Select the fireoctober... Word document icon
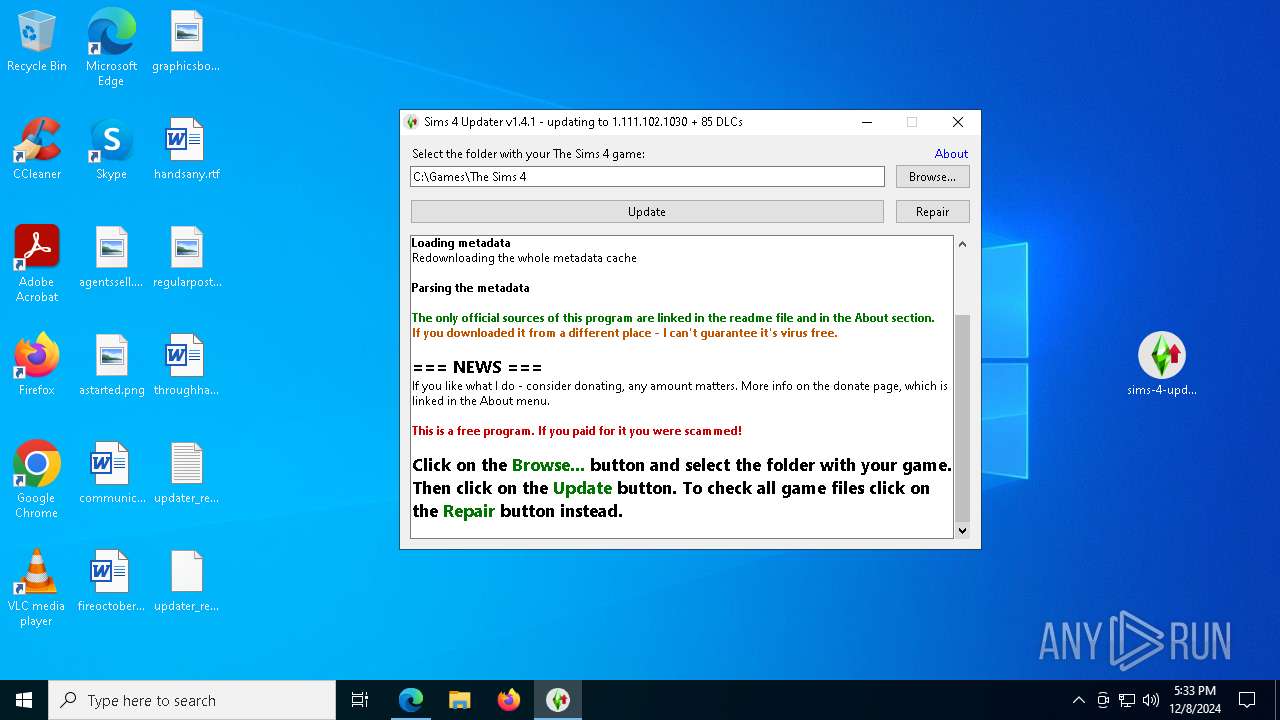1280x720 pixels. coord(111,582)
